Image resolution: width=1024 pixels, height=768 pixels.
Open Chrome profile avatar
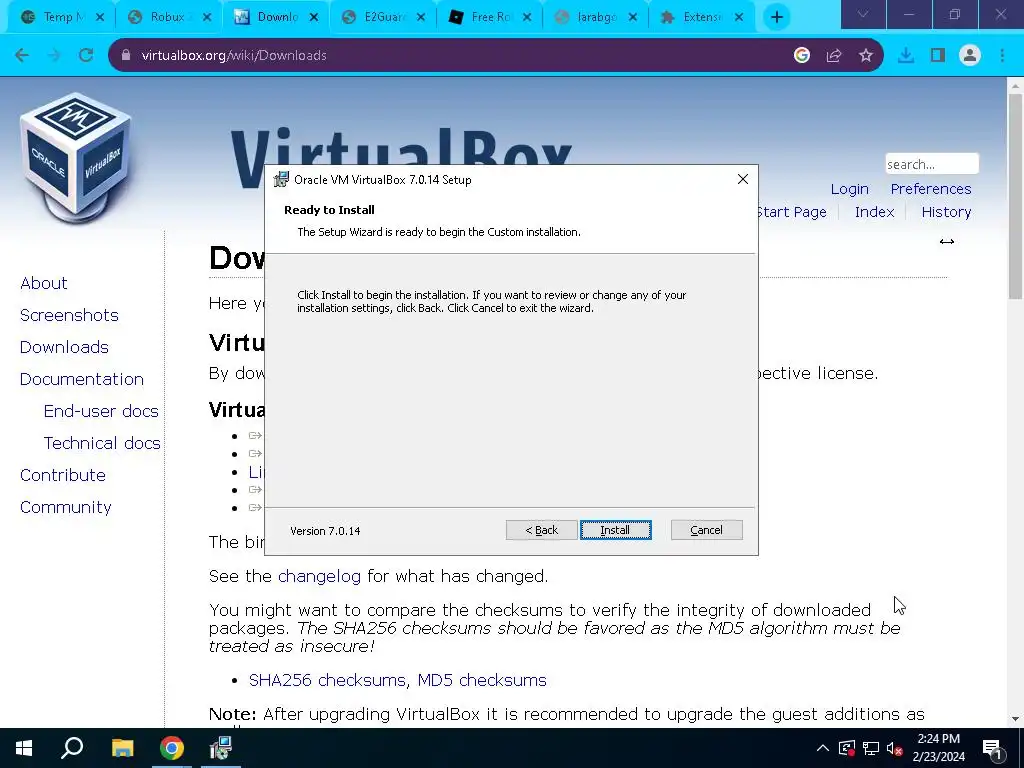click(970, 56)
